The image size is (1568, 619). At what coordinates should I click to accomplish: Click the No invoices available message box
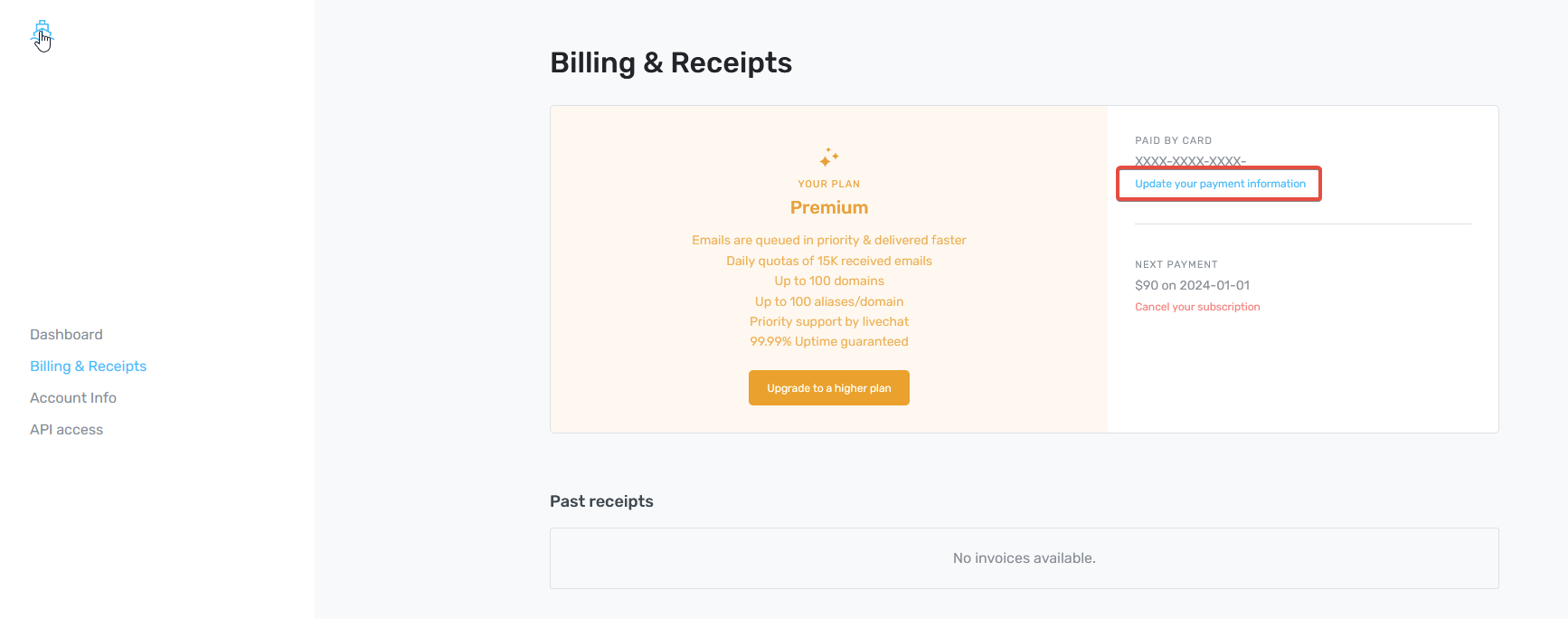[1024, 558]
